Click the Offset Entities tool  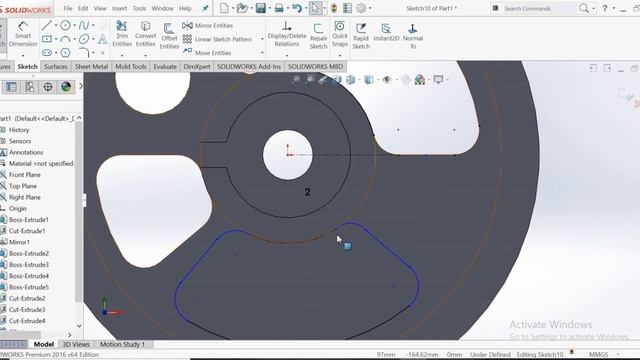click(x=169, y=36)
